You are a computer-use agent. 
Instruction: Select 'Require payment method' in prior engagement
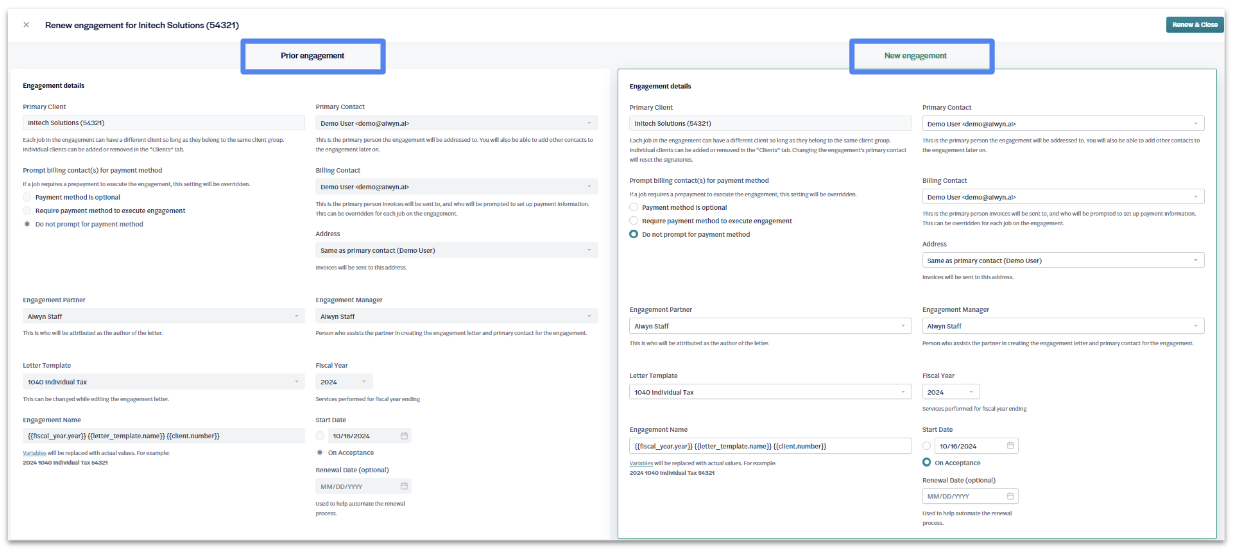coord(27,211)
